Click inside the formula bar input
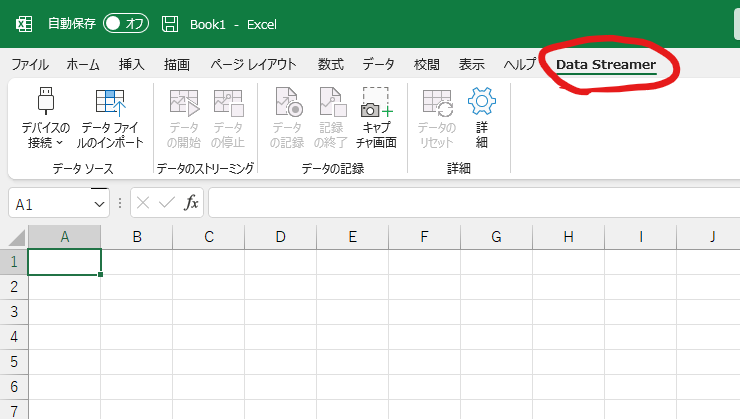This screenshot has width=740, height=419. click(x=470, y=203)
